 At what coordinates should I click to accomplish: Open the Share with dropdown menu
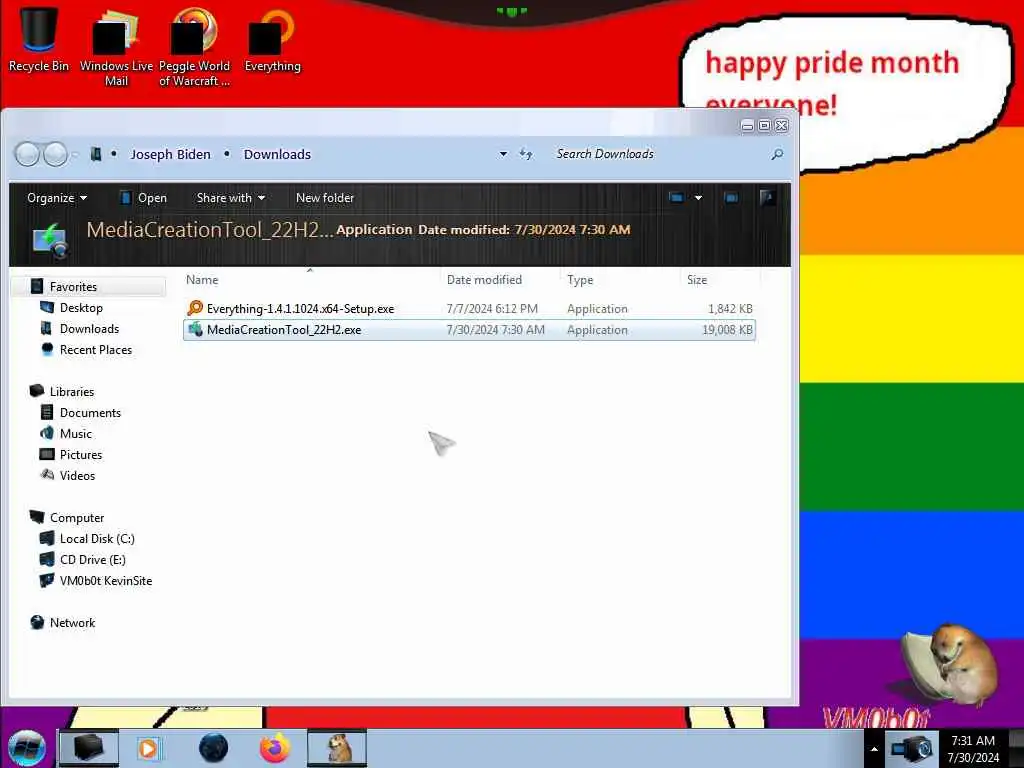[x=231, y=197]
